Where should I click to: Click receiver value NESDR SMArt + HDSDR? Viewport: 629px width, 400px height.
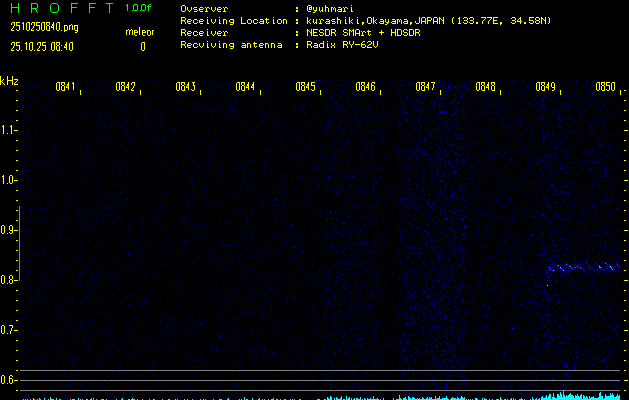(363, 33)
